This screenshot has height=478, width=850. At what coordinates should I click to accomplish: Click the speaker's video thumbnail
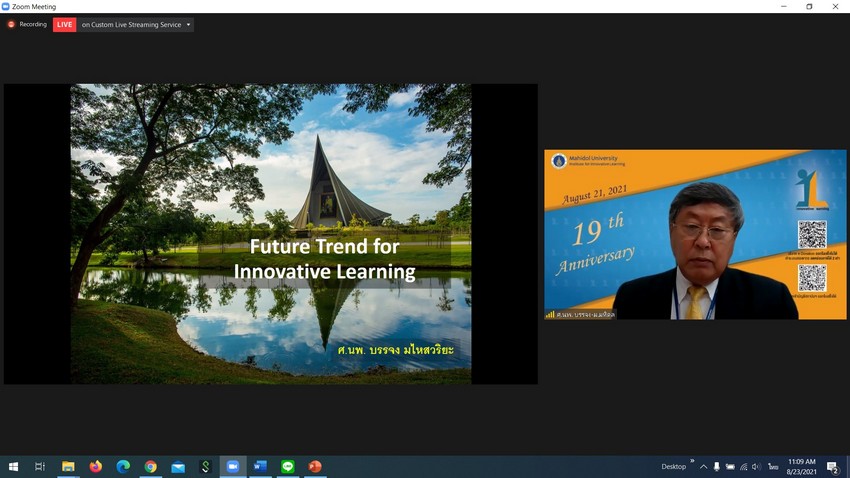pos(695,235)
